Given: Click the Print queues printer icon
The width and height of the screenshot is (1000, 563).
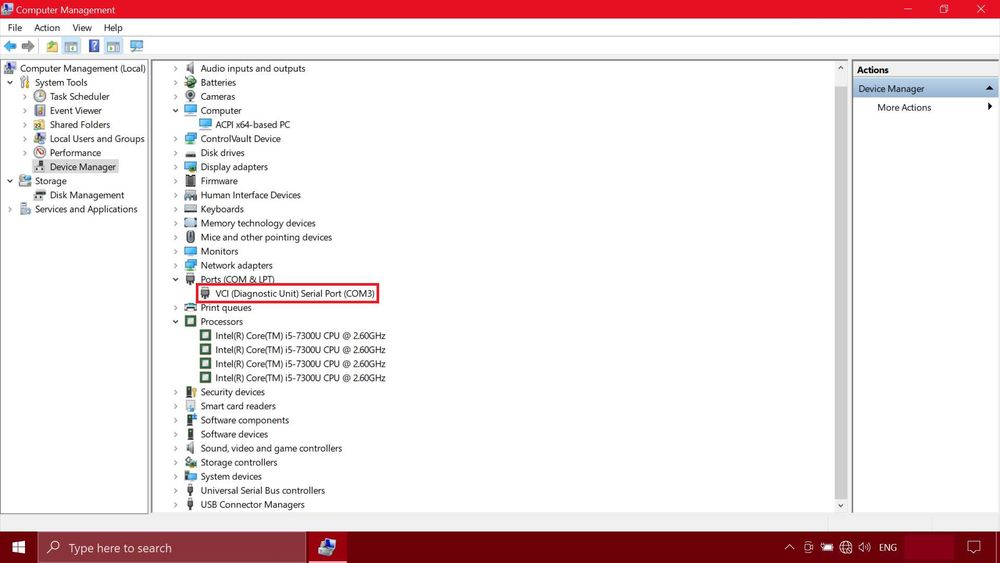Looking at the screenshot, I should tap(190, 307).
